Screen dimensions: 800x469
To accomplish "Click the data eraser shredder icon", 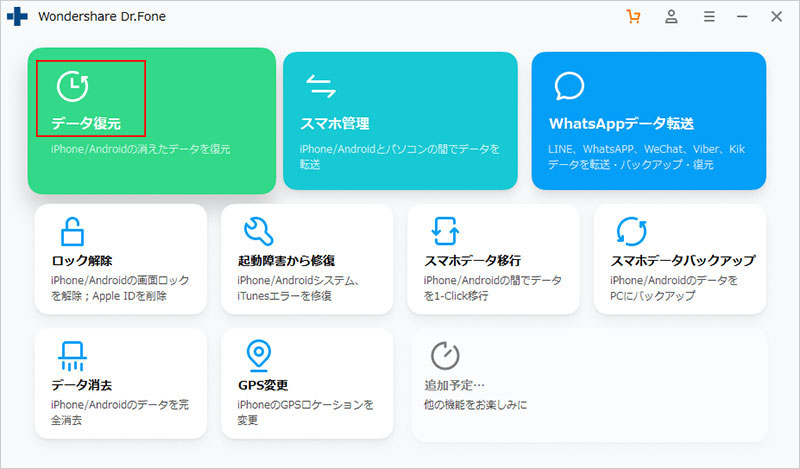I will click(x=72, y=354).
